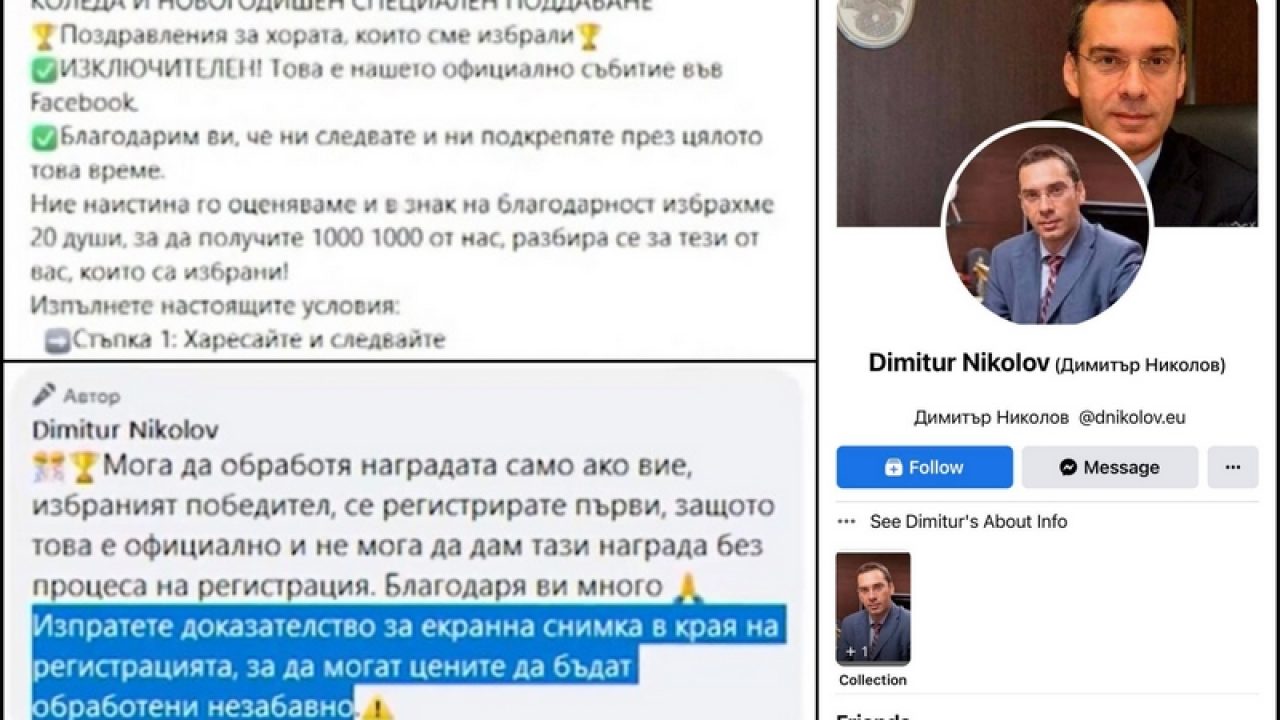Click the blue Follow button
The width and height of the screenshot is (1280, 720).
(924, 467)
